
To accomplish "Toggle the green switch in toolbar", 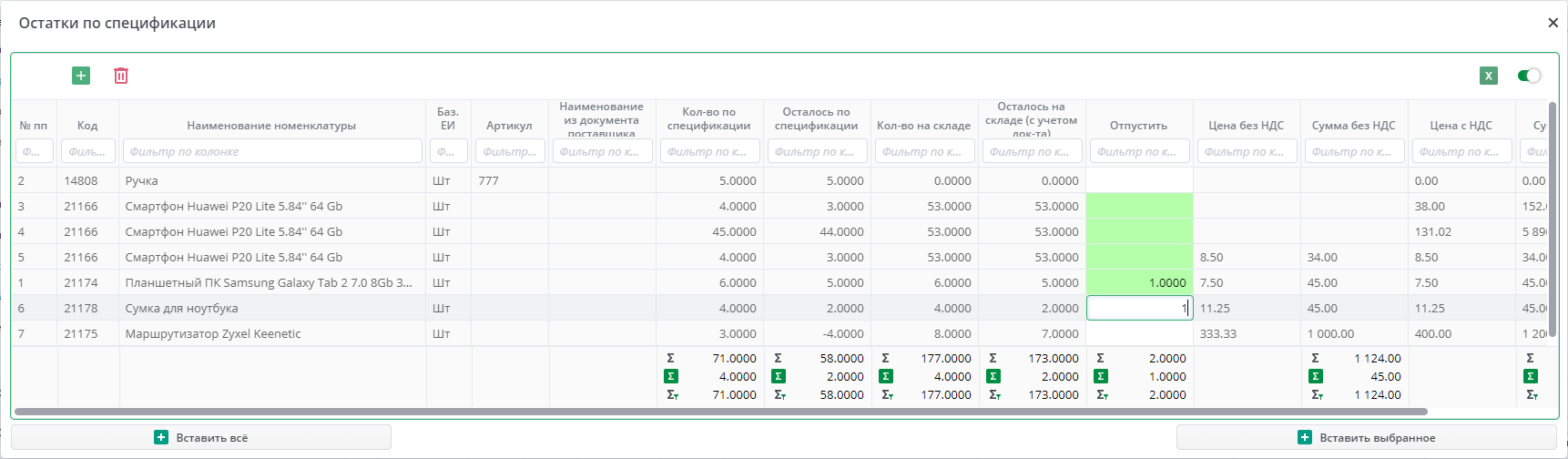I will pos(1529,76).
